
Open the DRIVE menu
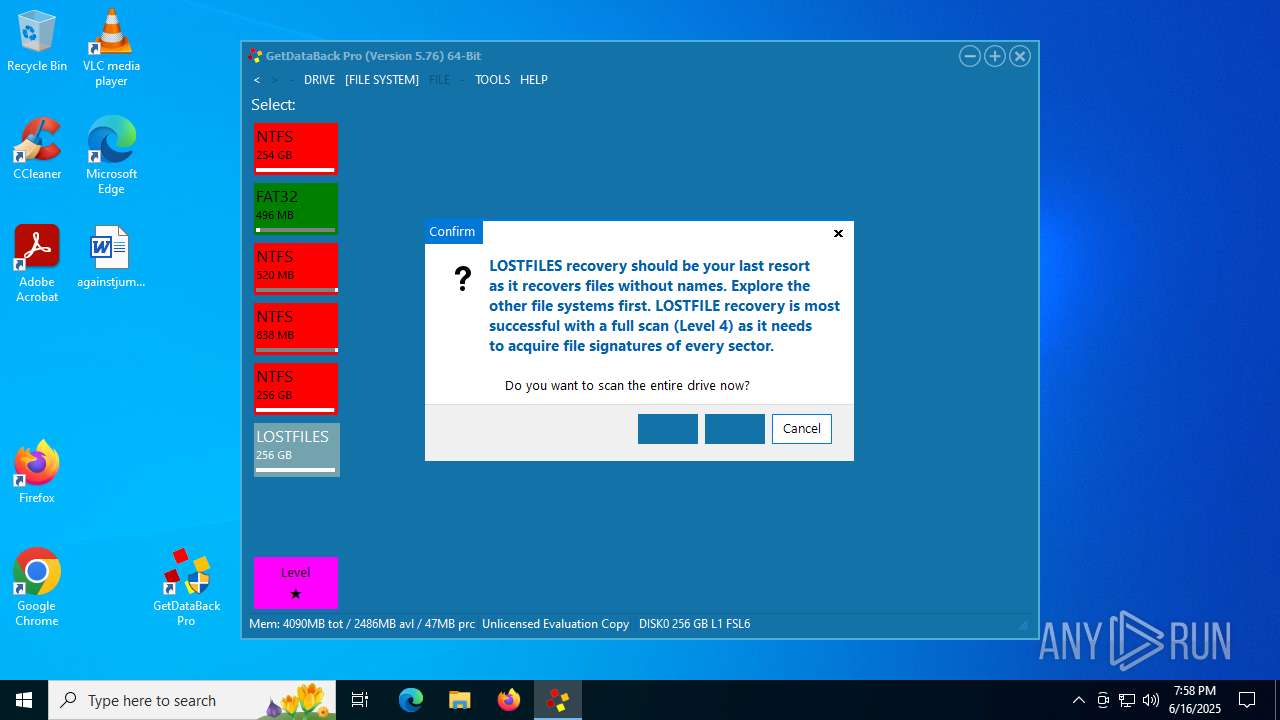tap(319, 80)
